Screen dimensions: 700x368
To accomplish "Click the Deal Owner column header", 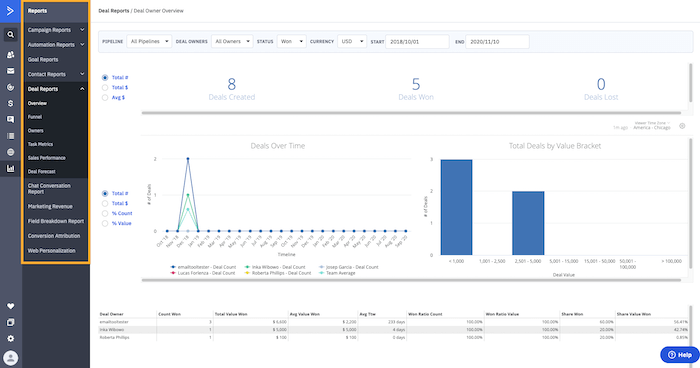I will coord(112,314).
